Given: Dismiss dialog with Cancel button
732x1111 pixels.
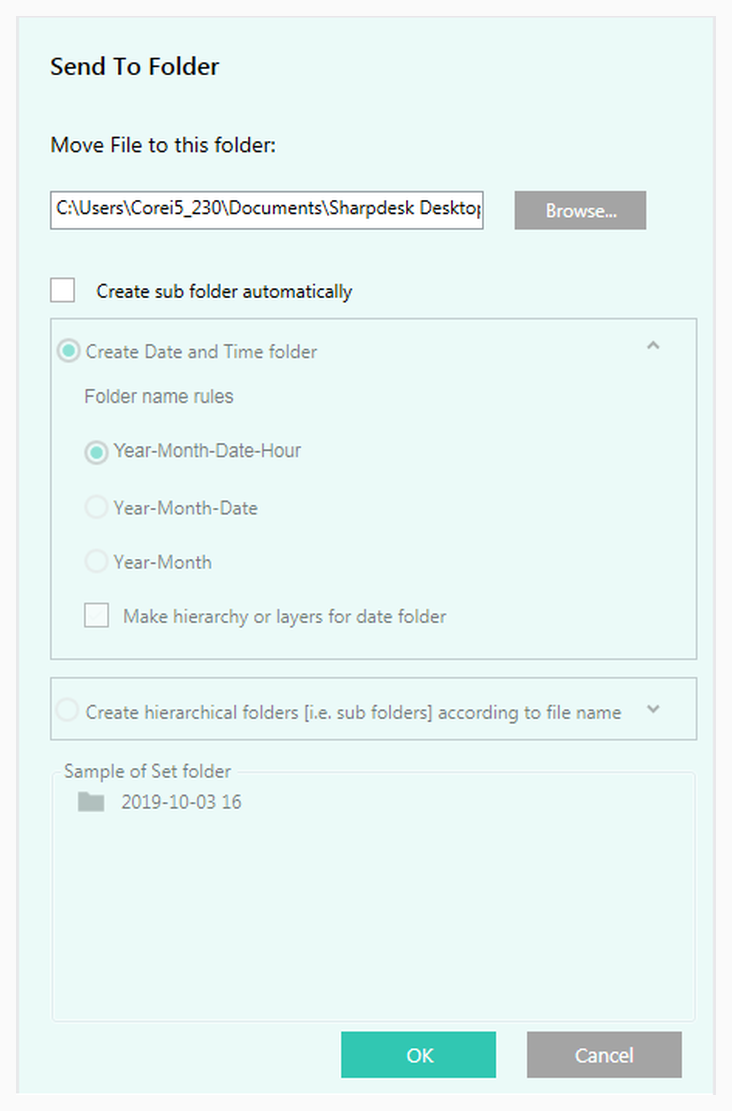Looking at the screenshot, I should pyautogui.click(x=604, y=1055).
